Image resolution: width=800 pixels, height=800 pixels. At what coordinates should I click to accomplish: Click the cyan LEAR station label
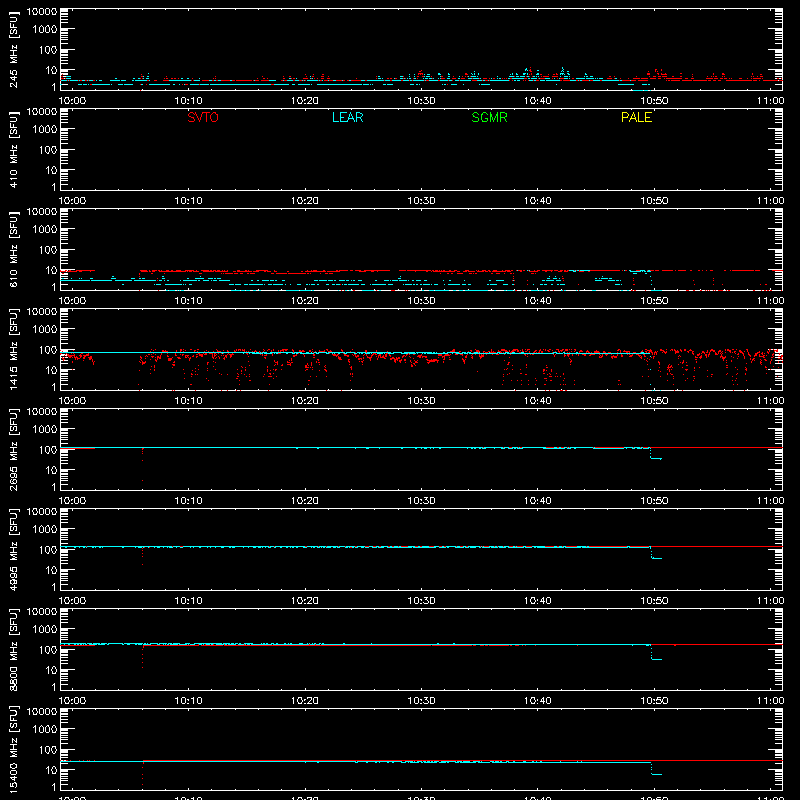(347, 117)
